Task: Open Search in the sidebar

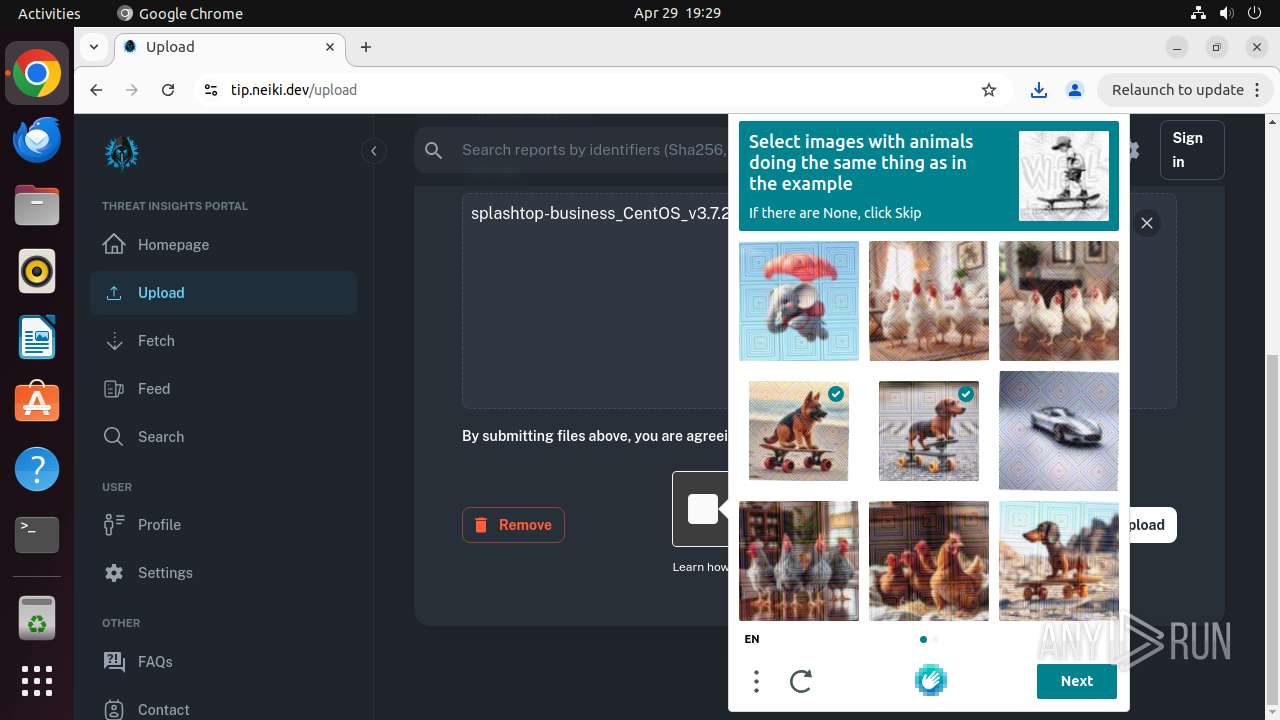Action: (x=223, y=437)
